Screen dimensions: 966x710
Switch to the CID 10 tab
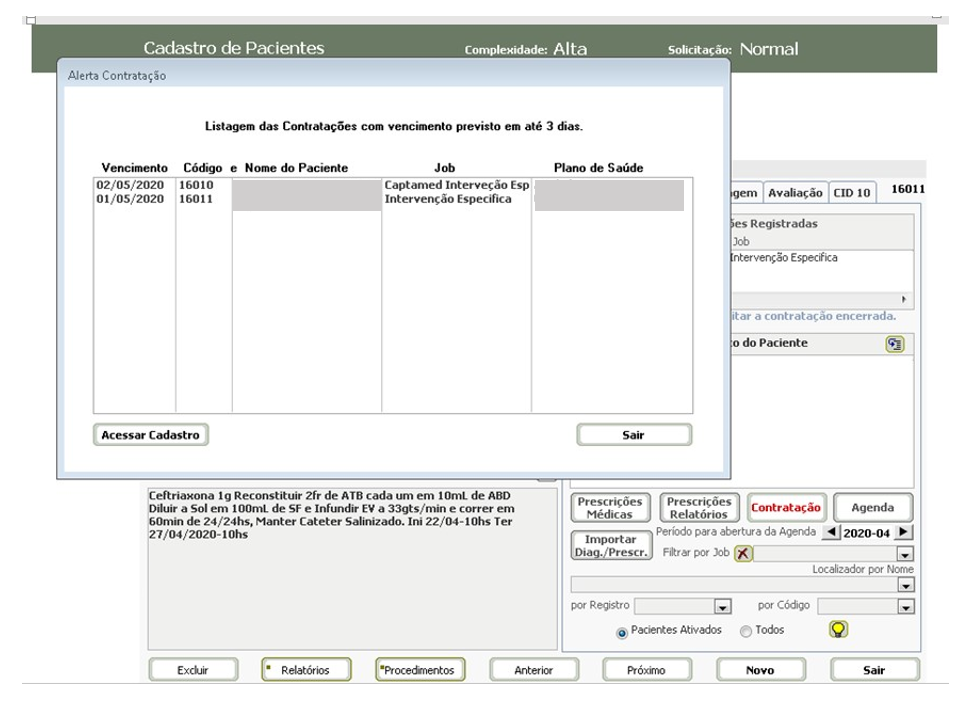point(852,193)
